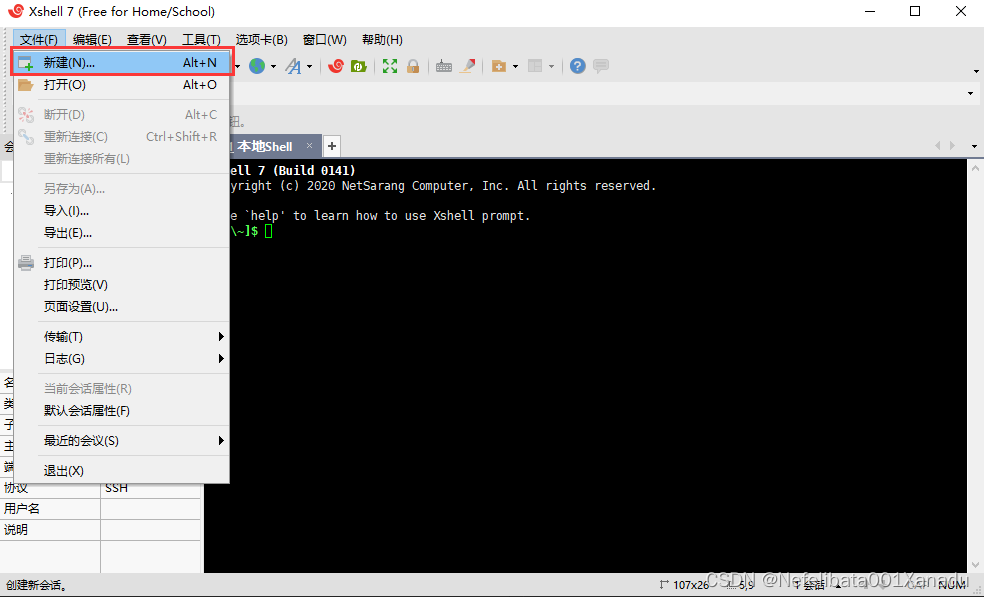Expand toolbar overflow options arrow

pos(976,72)
